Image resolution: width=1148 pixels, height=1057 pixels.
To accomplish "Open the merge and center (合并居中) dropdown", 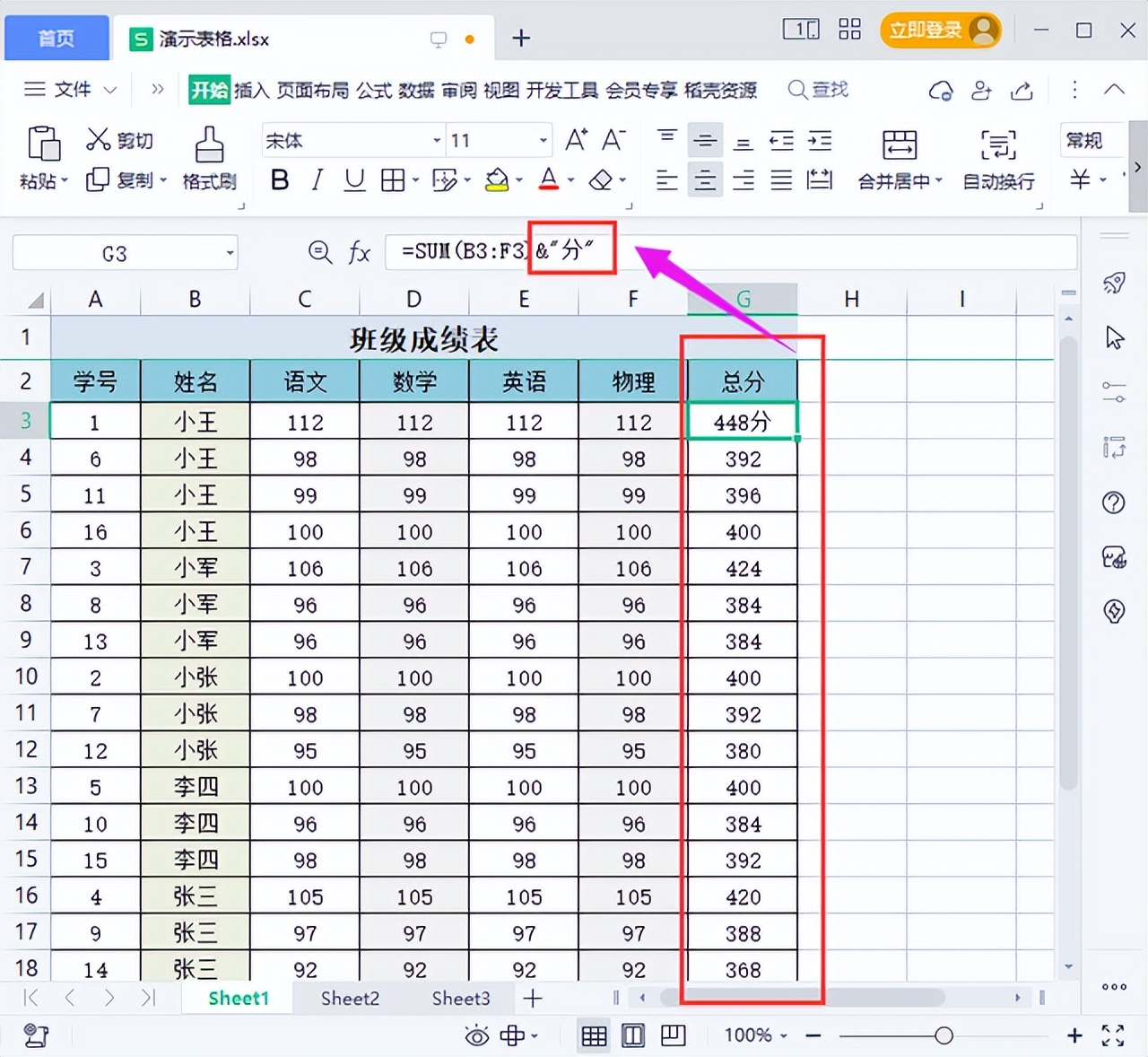I will pos(899,162).
